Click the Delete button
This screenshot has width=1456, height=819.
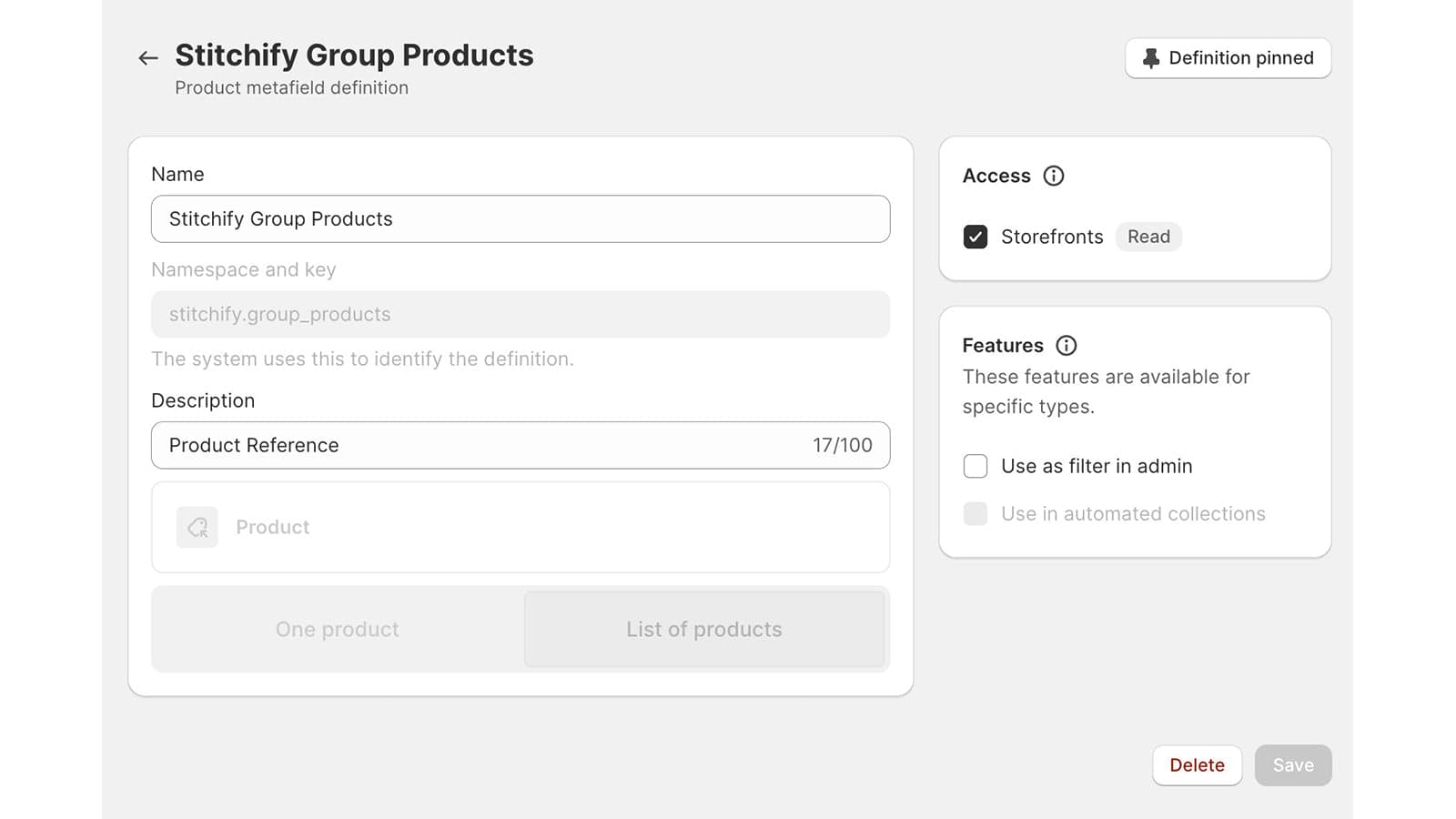pyautogui.click(x=1197, y=765)
